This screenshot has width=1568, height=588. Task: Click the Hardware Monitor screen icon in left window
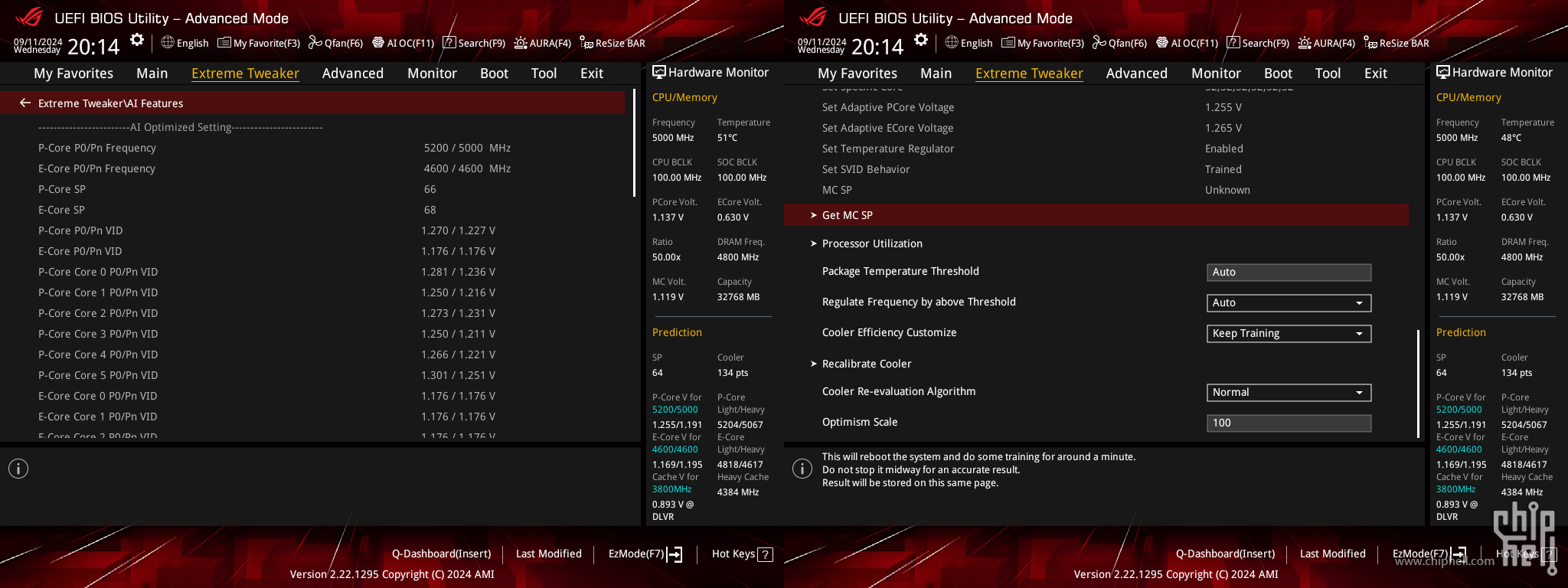[x=658, y=72]
